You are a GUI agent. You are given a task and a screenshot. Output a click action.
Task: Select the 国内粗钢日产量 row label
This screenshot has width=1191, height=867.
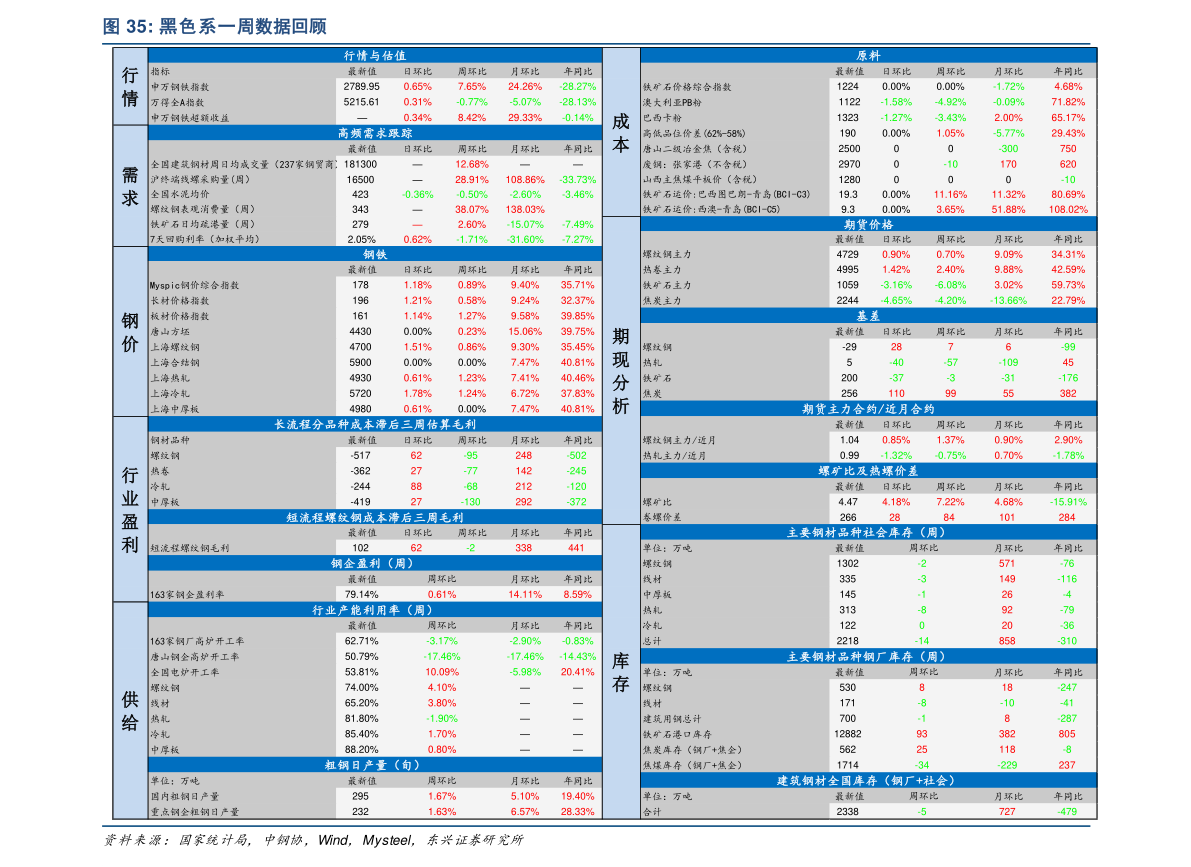[x=185, y=797]
